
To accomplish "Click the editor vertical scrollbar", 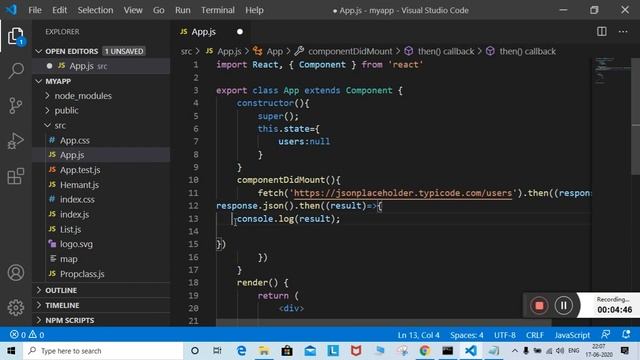I will pyautogui.click(x=636, y=116).
